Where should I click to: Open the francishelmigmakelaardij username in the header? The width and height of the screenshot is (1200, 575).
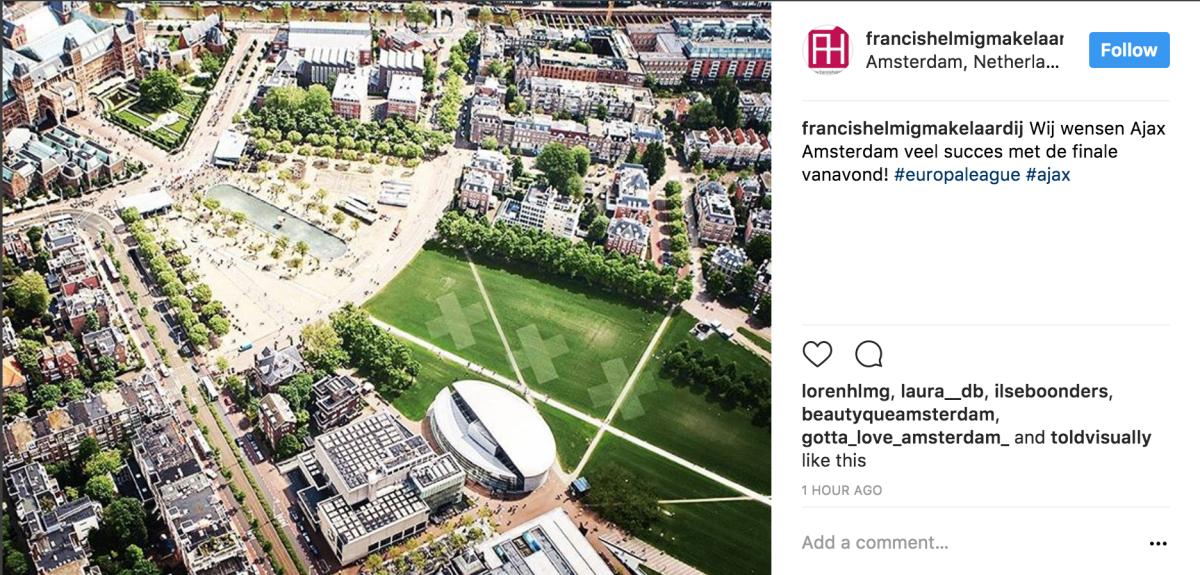point(964,38)
